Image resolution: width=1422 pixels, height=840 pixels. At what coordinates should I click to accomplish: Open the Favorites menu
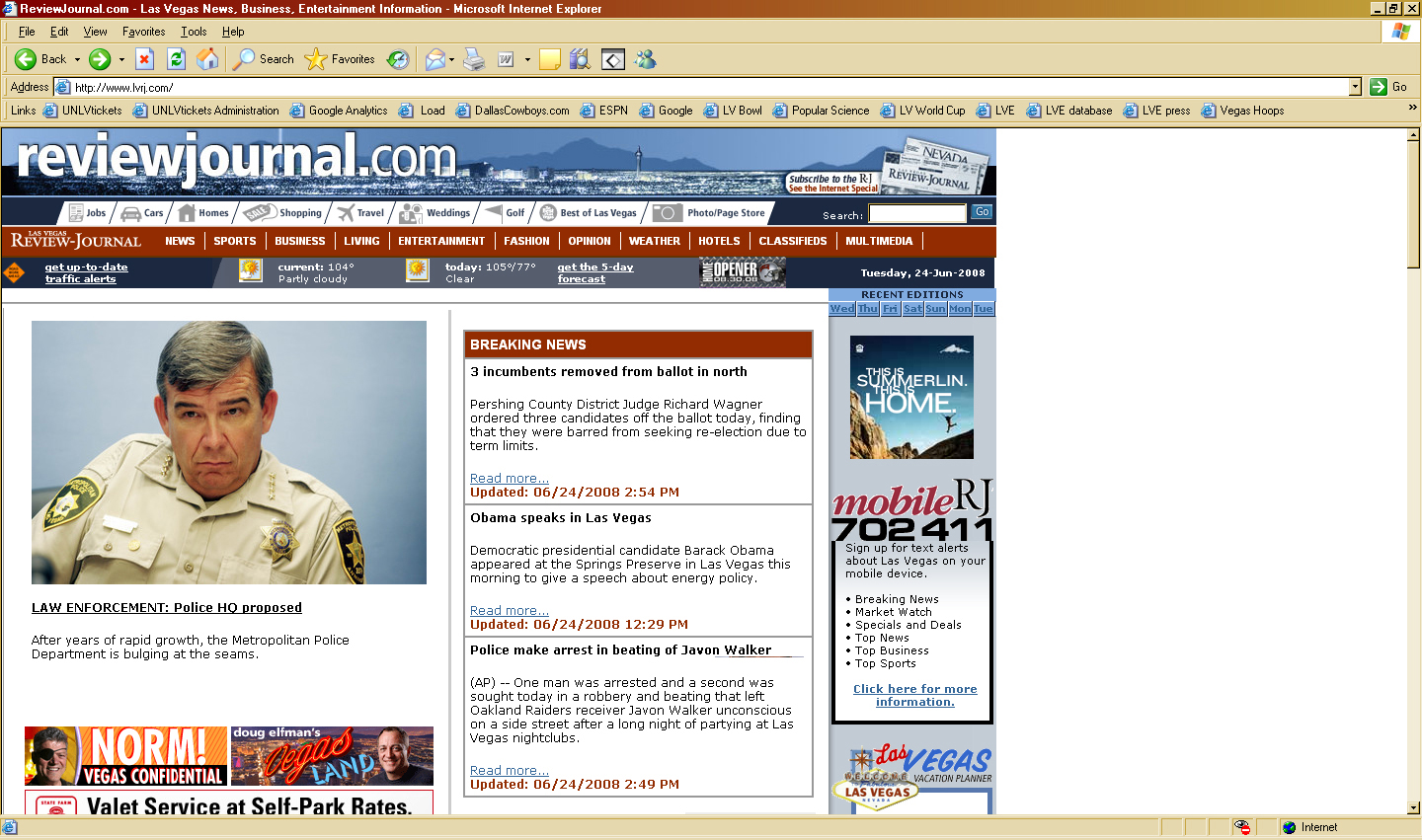pyautogui.click(x=144, y=32)
